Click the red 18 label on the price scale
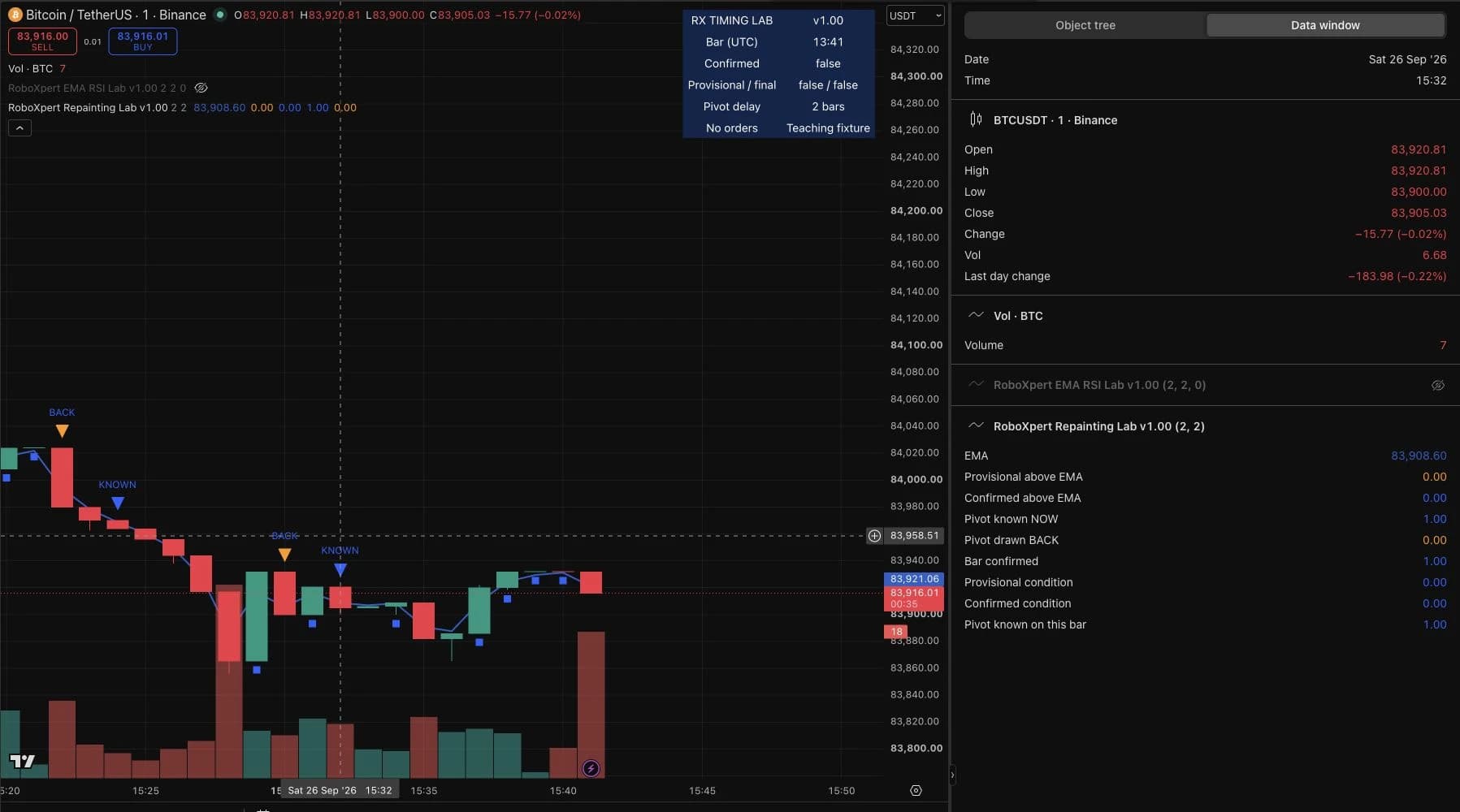The height and width of the screenshot is (812, 1460). coord(896,631)
